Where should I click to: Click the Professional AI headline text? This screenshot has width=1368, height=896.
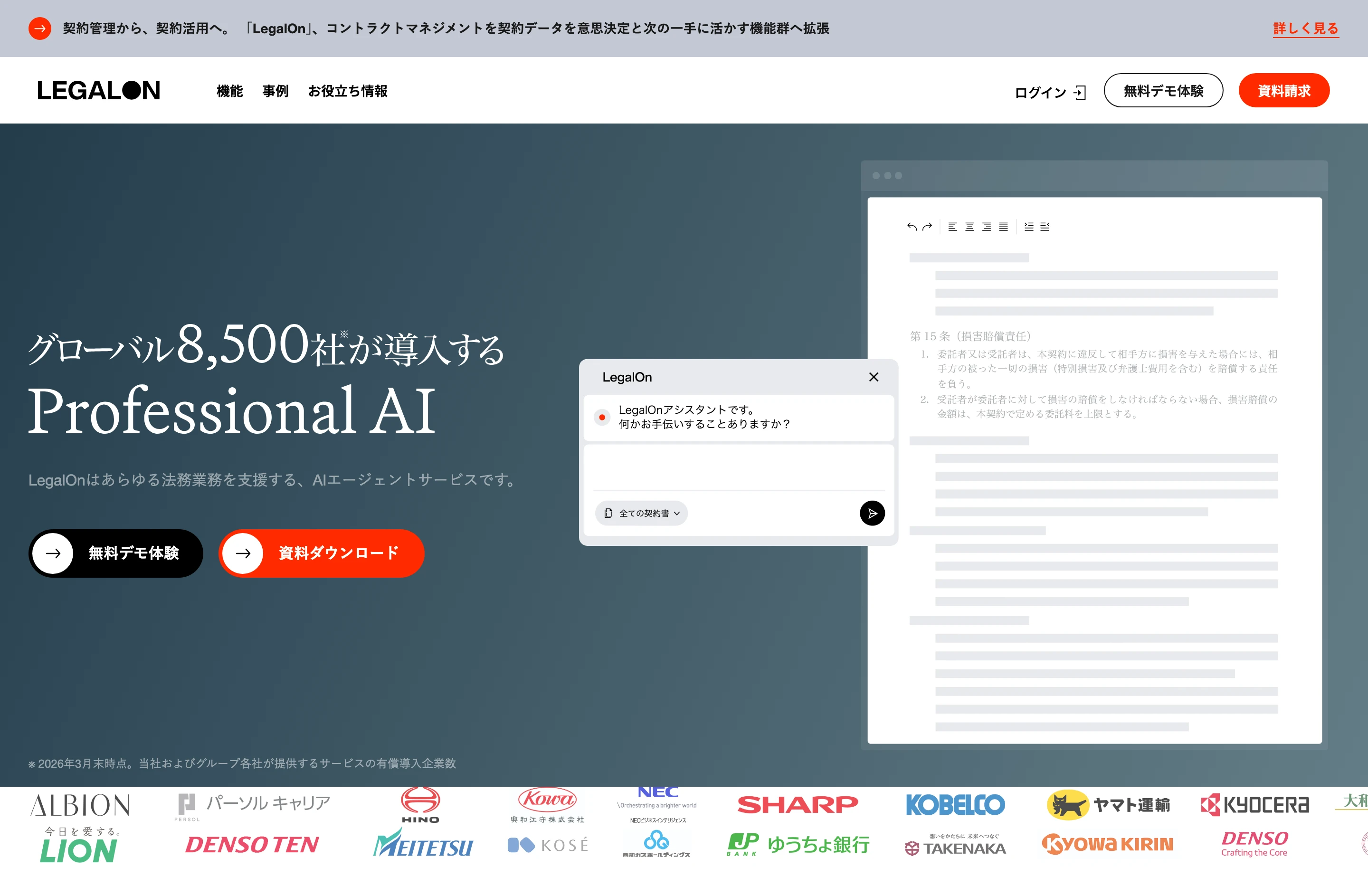232,410
